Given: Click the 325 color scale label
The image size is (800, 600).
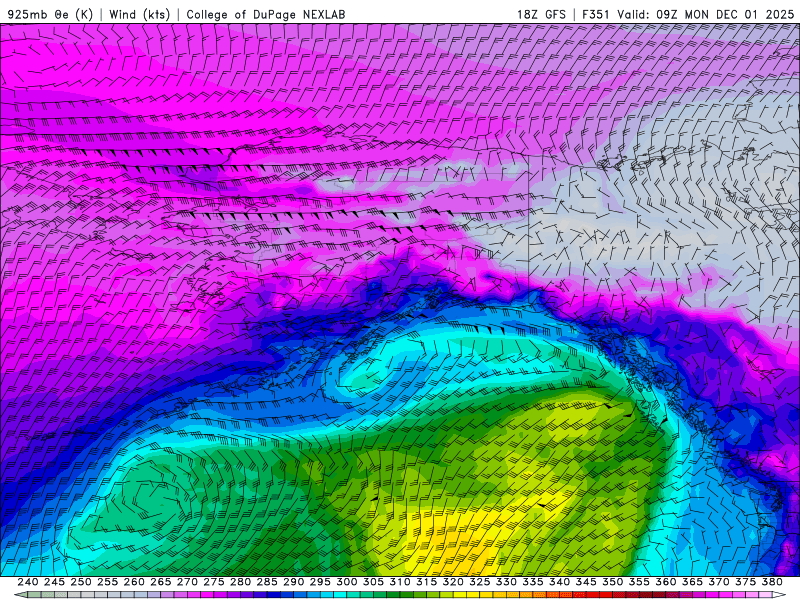Looking at the screenshot, I should coord(480,582).
